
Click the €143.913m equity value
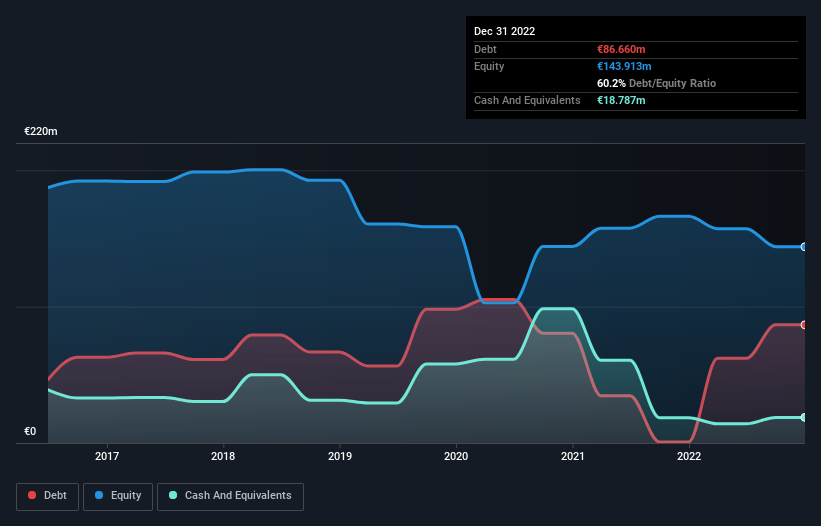pos(624,66)
